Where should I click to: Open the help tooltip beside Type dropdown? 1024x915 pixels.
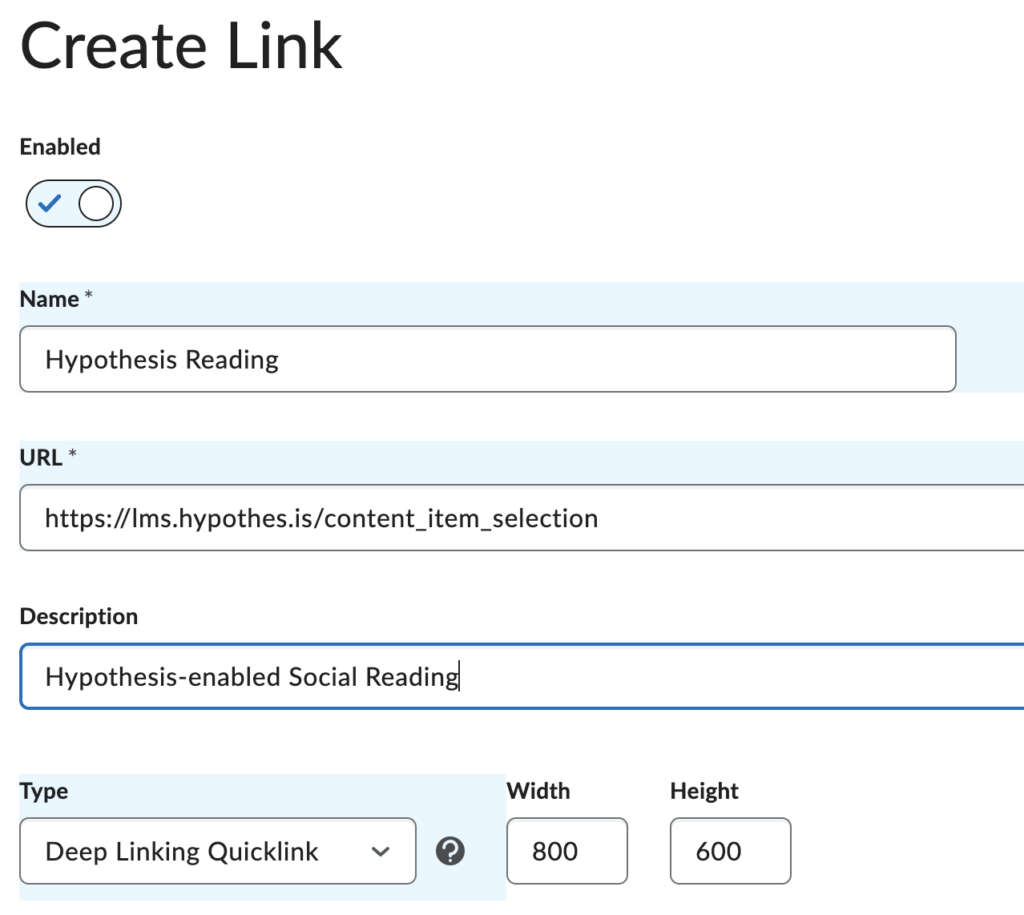click(451, 851)
